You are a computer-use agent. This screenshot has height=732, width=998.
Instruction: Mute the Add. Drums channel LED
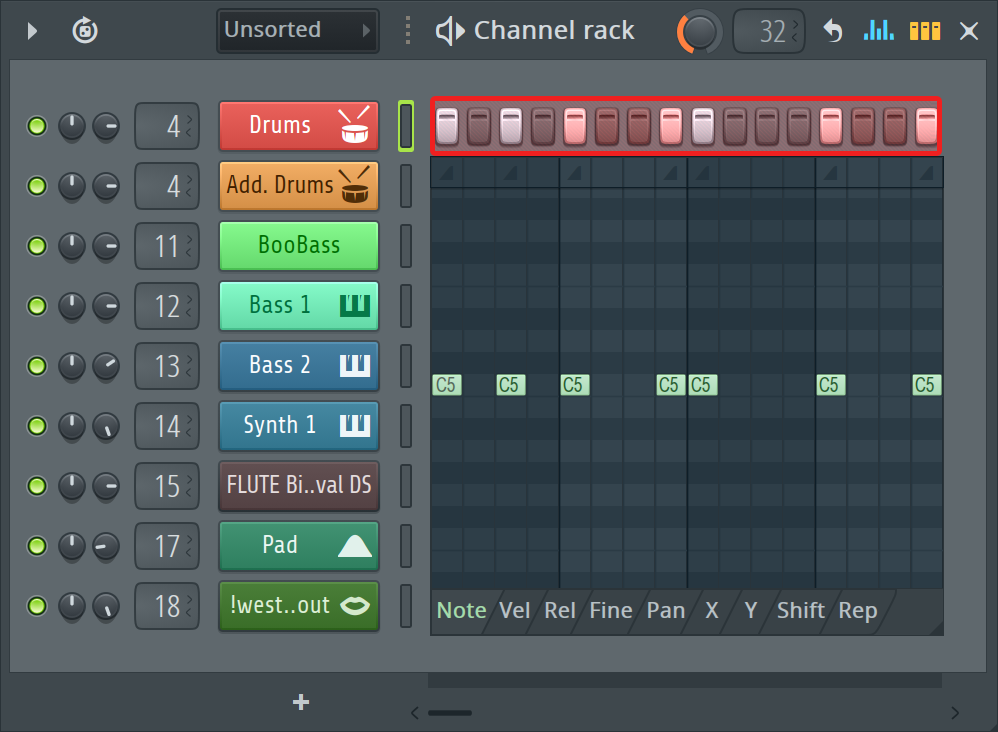[x=37, y=186]
